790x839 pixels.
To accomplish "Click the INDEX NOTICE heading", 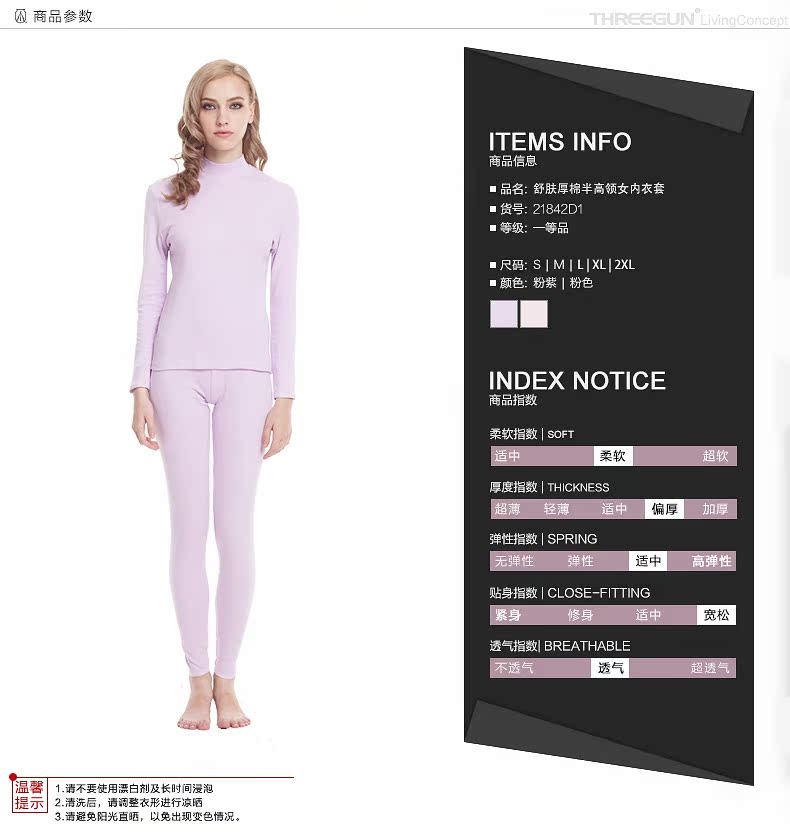I will point(577,381).
